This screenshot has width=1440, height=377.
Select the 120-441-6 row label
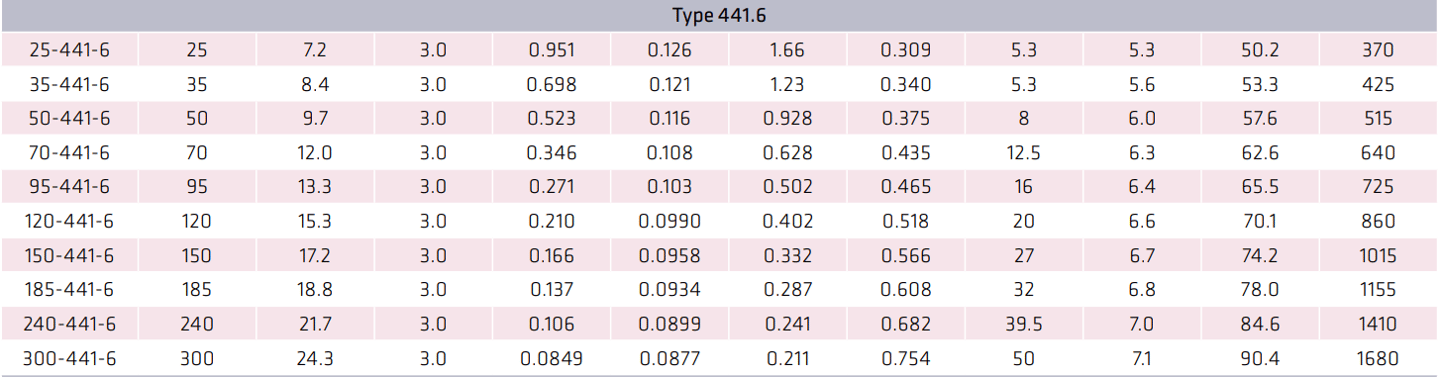click(x=70, y=221)
